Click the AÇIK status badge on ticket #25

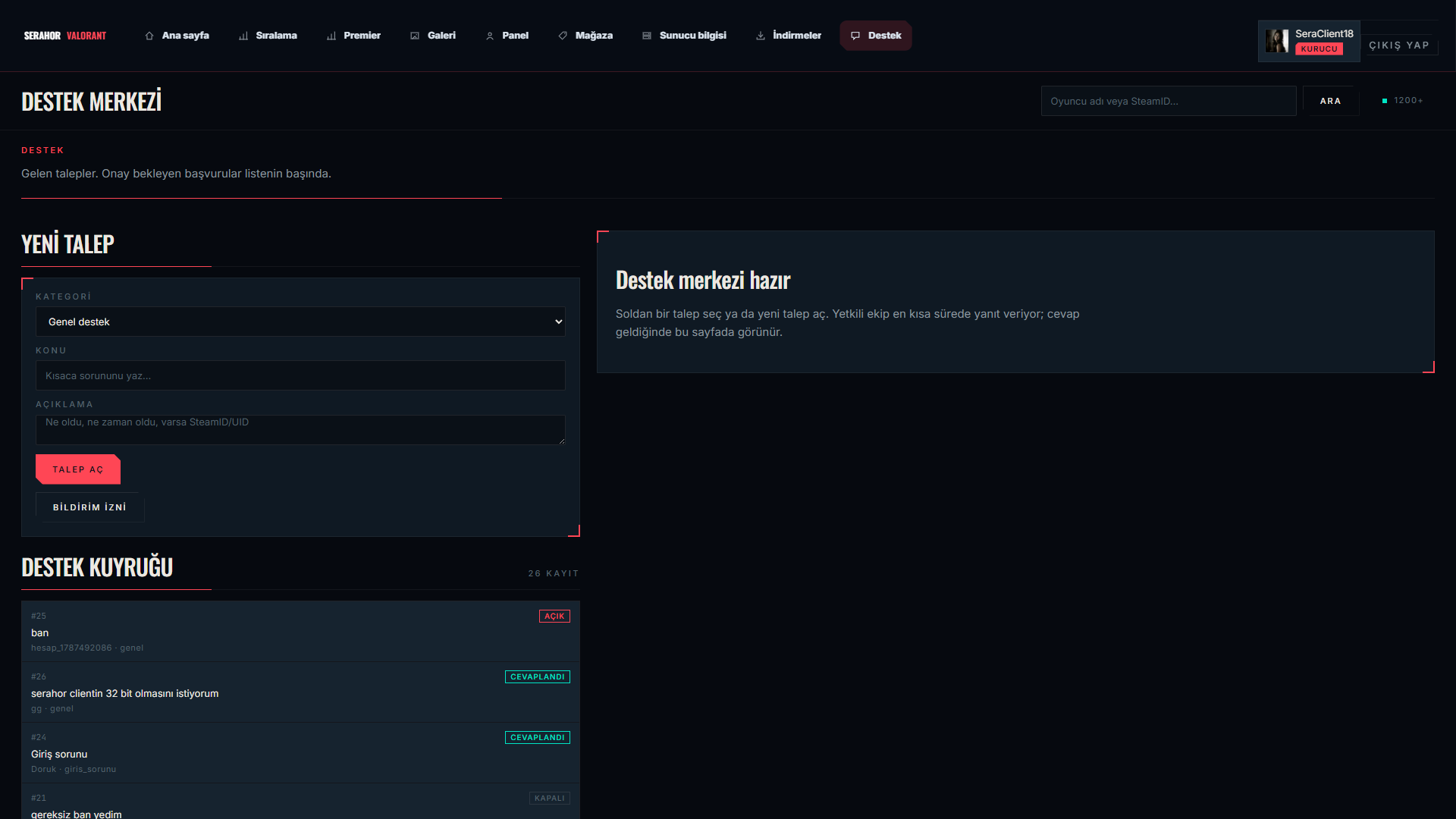click(554, 616)
